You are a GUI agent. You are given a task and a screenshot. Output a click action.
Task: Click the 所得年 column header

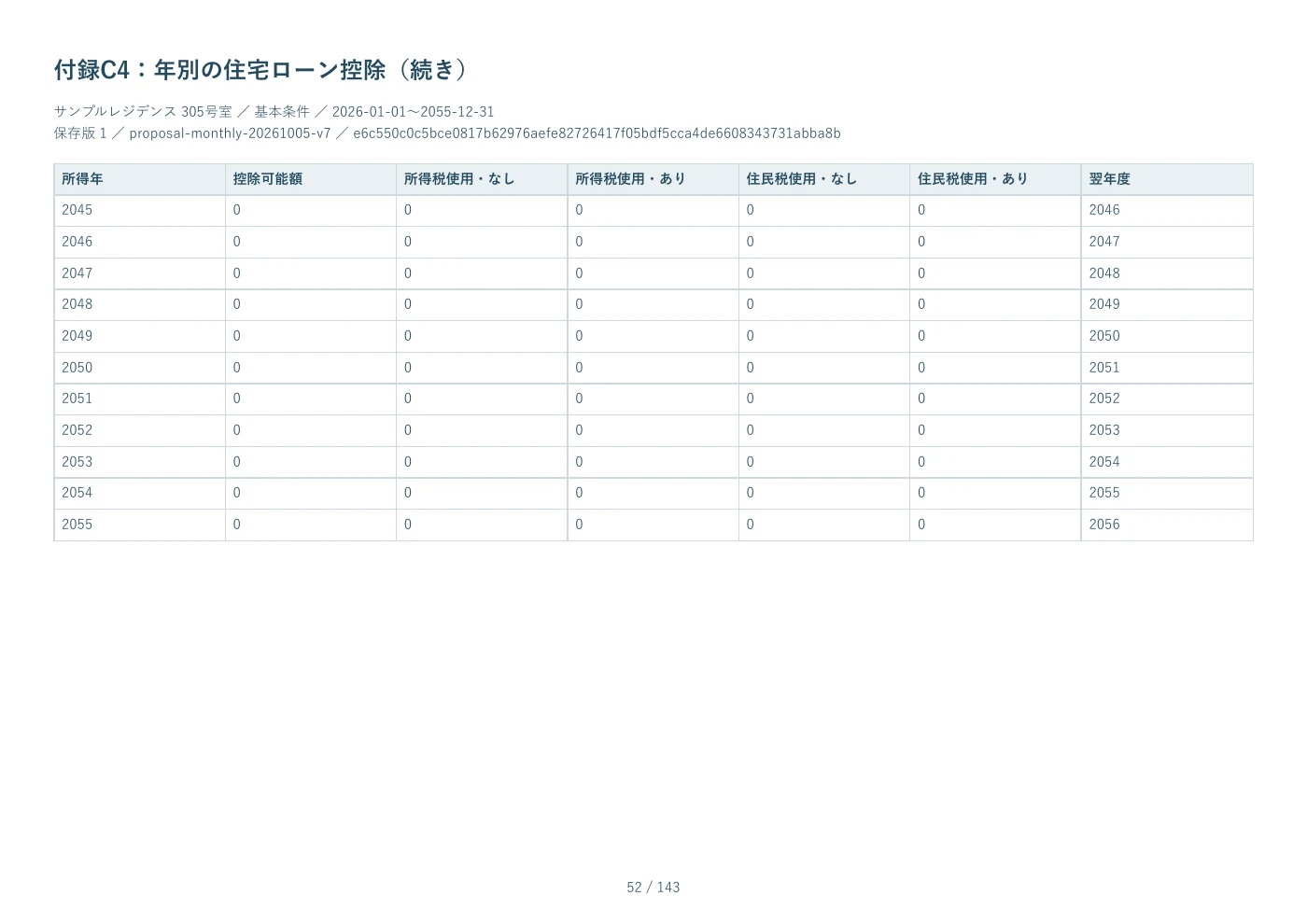click(x=139, y=179)
